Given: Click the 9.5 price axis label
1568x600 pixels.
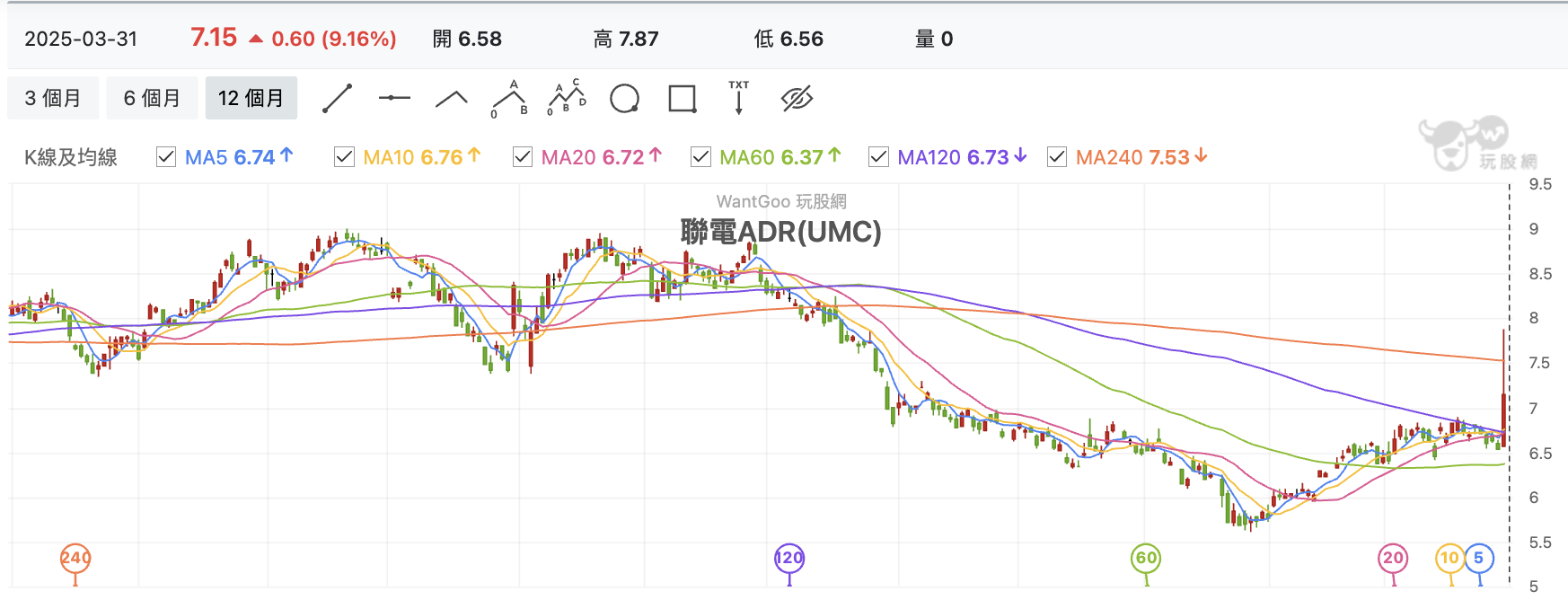Looking at the screenshot, I should click(1540, 184).
